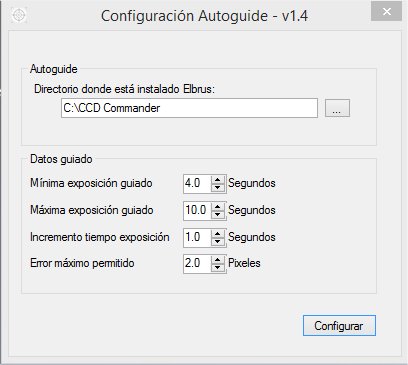This screenshot has height=365, width=408.
Task: Select the Incremento tiempo value field showing 1.0
Action: click(x=197, y=237)
